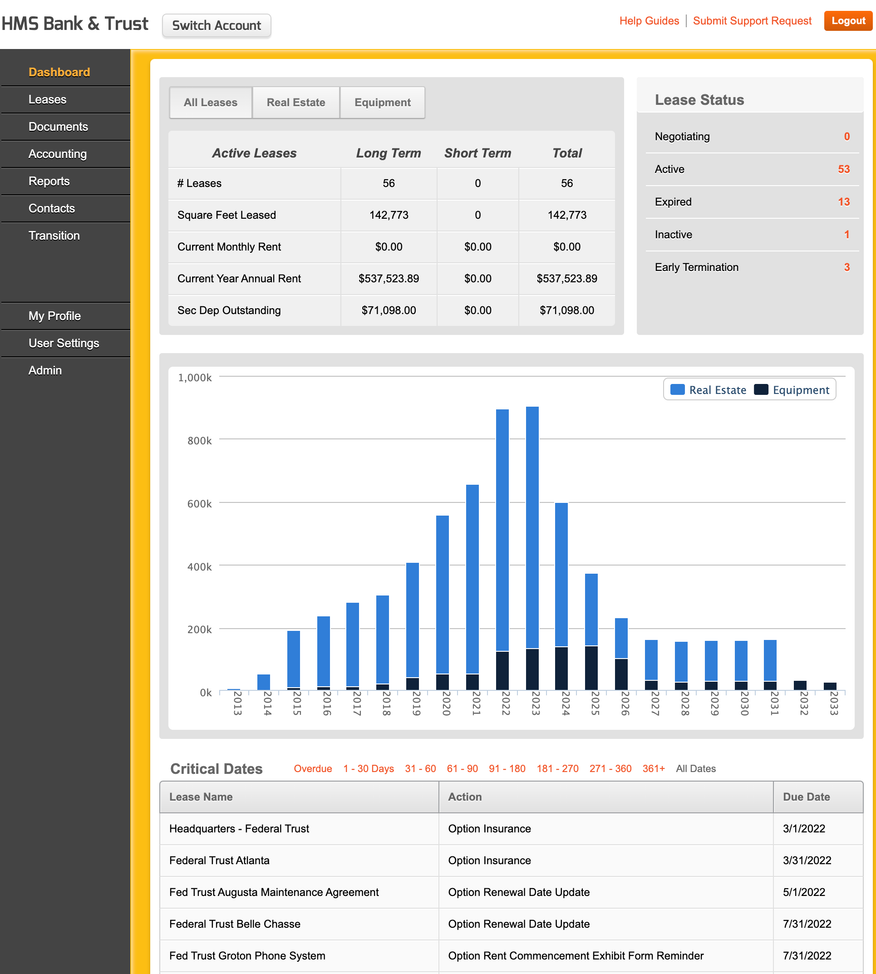
Task: Select the Equipment leases tab
Action: click(x=382, y=103)
